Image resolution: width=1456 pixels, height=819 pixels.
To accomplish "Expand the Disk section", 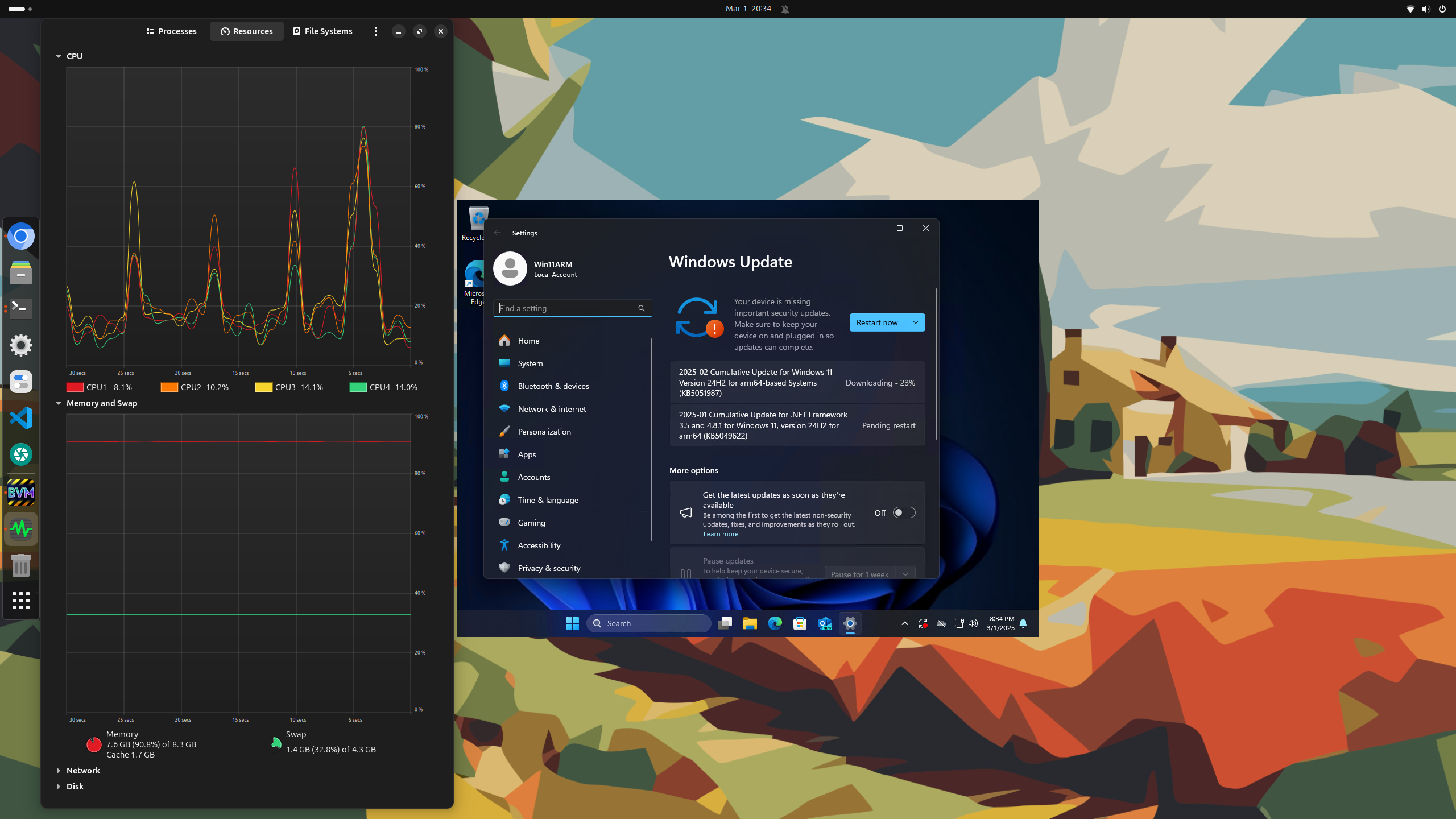I will click(x=58, y=787).
